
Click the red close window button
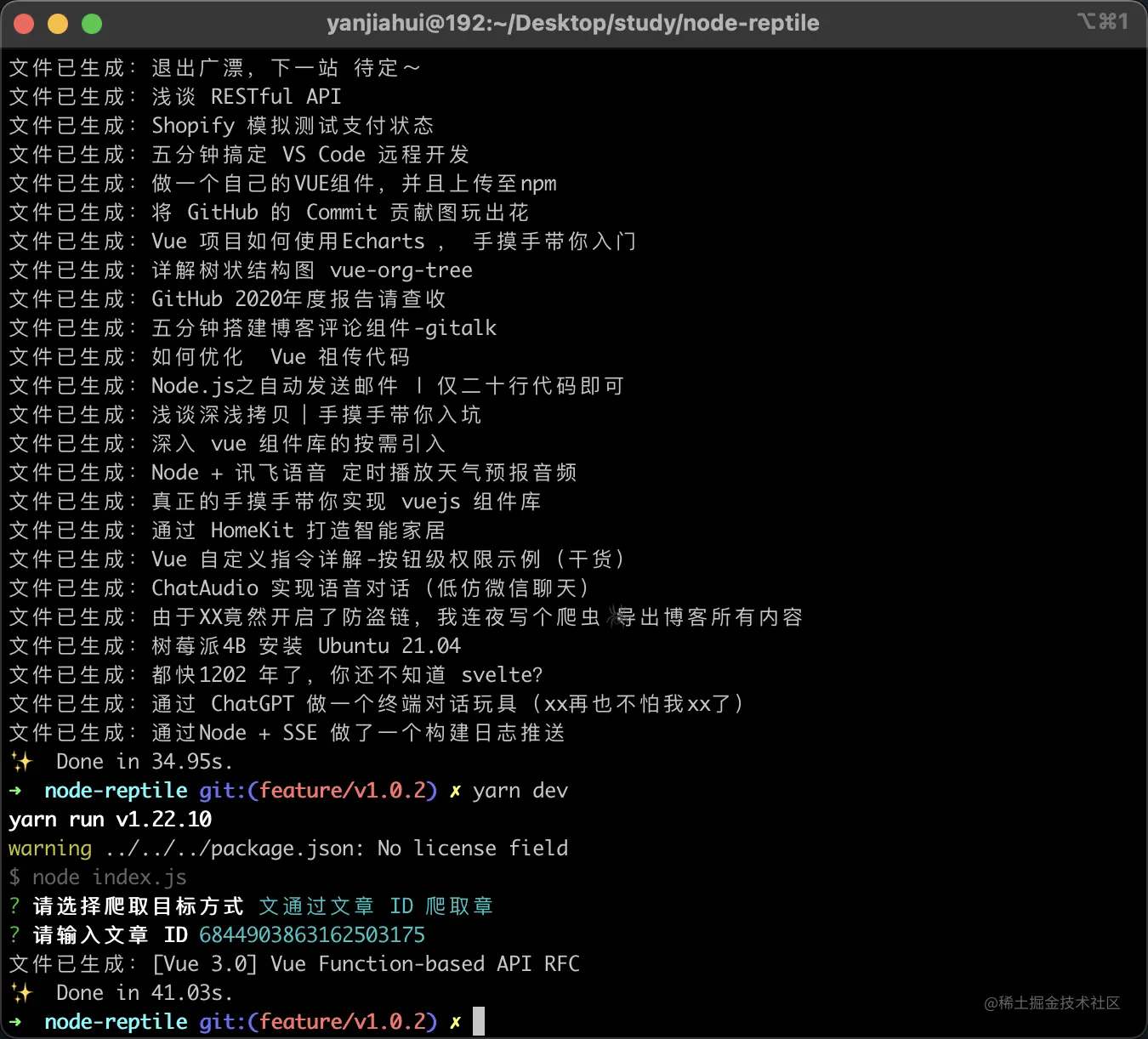tap(24, 24)
